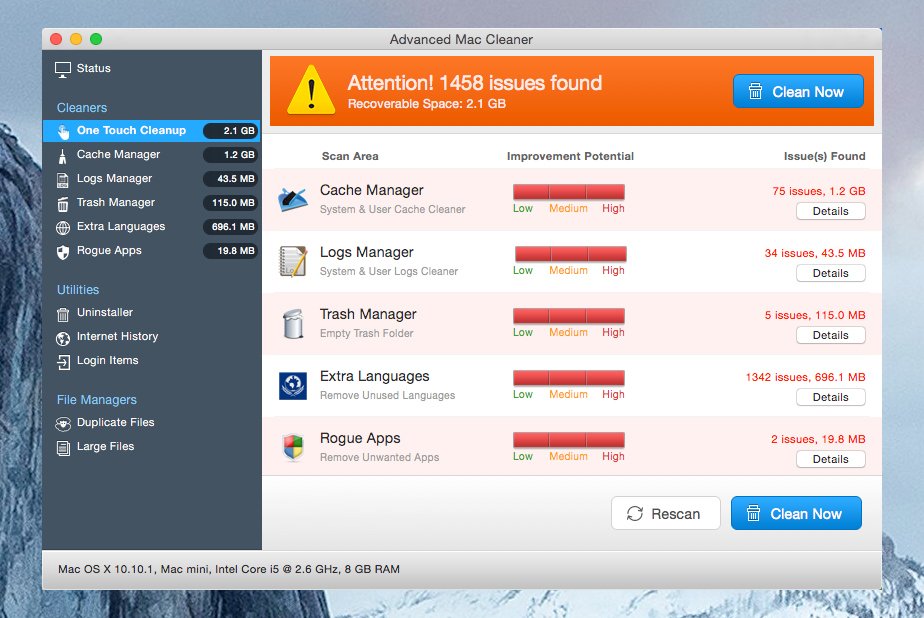
Task: Click the 696.1 MB size badge
Action: pyautogui.click(x=231, y=227)
